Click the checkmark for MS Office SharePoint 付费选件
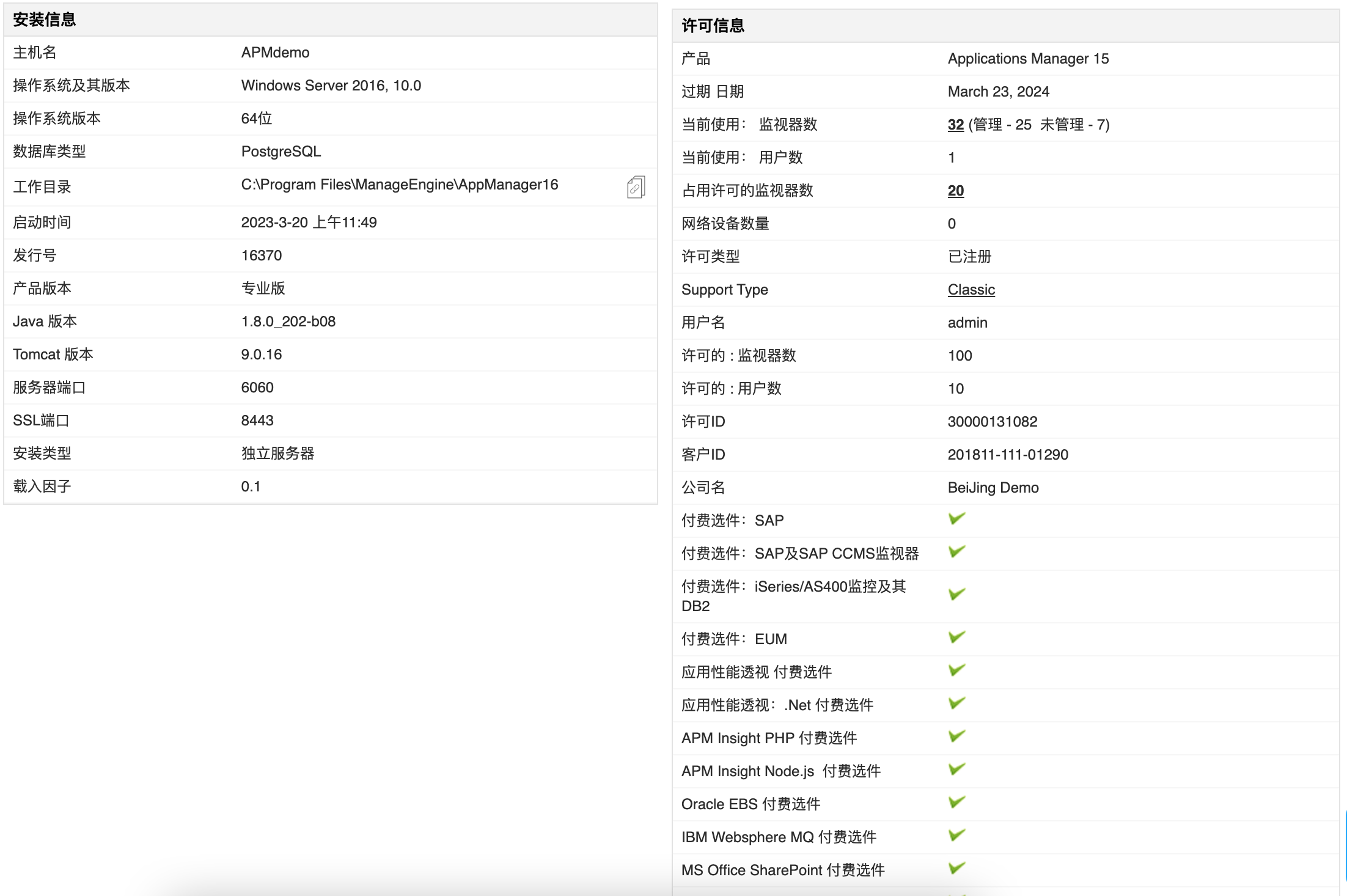The width and height of the screenshot is (1347, 896). 957,868
